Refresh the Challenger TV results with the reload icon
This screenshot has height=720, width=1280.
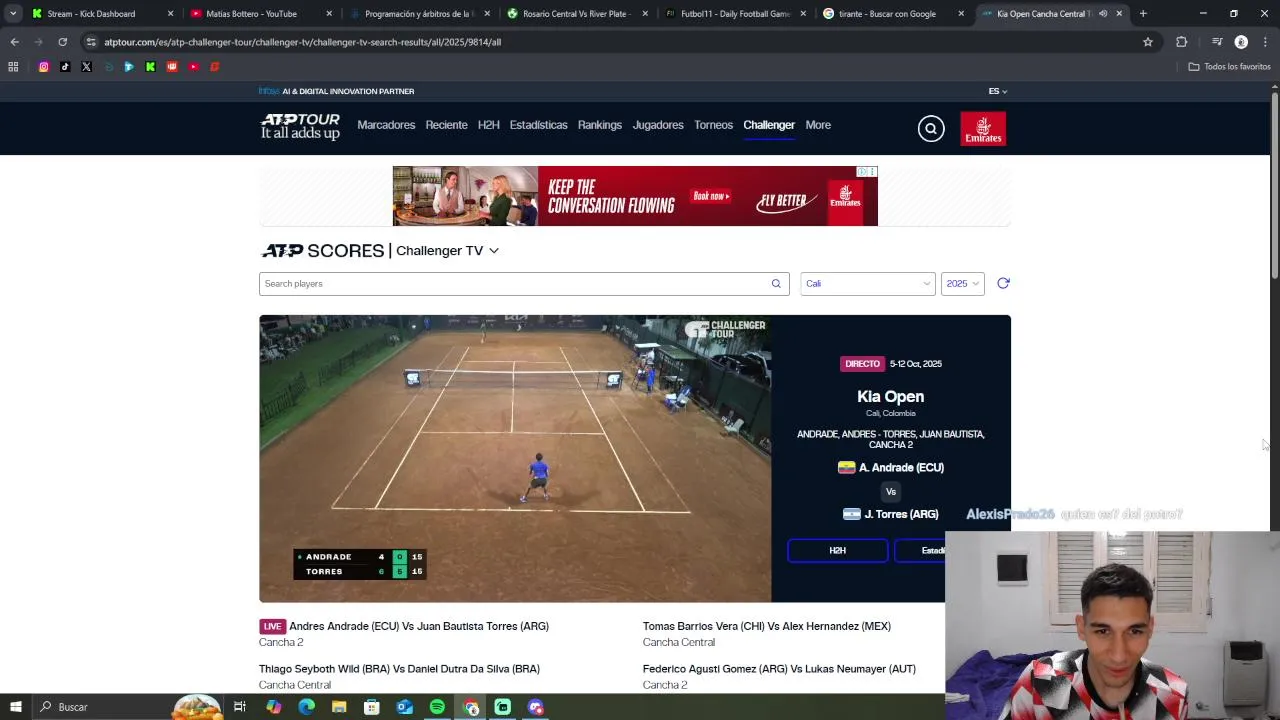pyautogui.click(x=1003, y=283)
